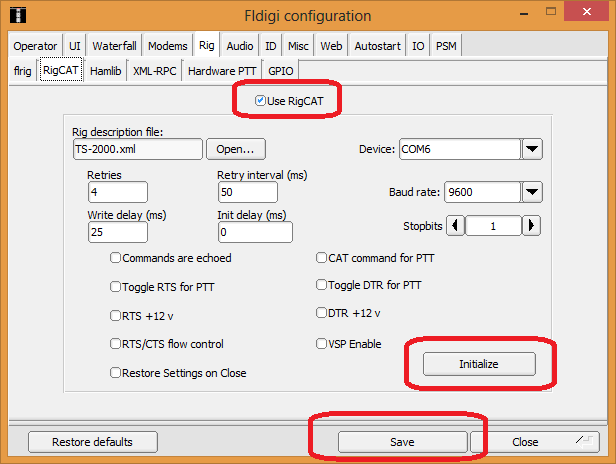This screenshot has height=464, width=616.
Task: Enable Commands are echoed option
Action: pos(116,258)
